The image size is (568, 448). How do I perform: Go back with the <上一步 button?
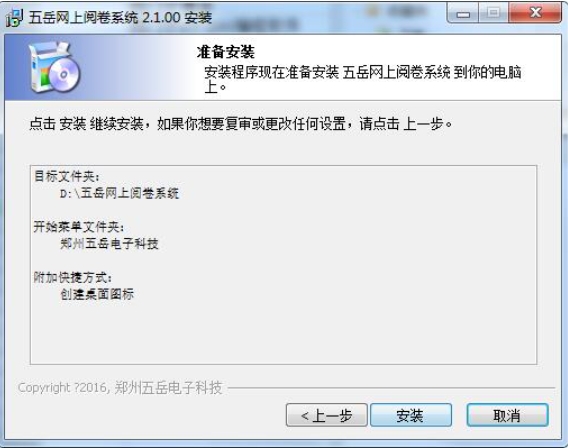pyautogui.click(x=326, y=415)
